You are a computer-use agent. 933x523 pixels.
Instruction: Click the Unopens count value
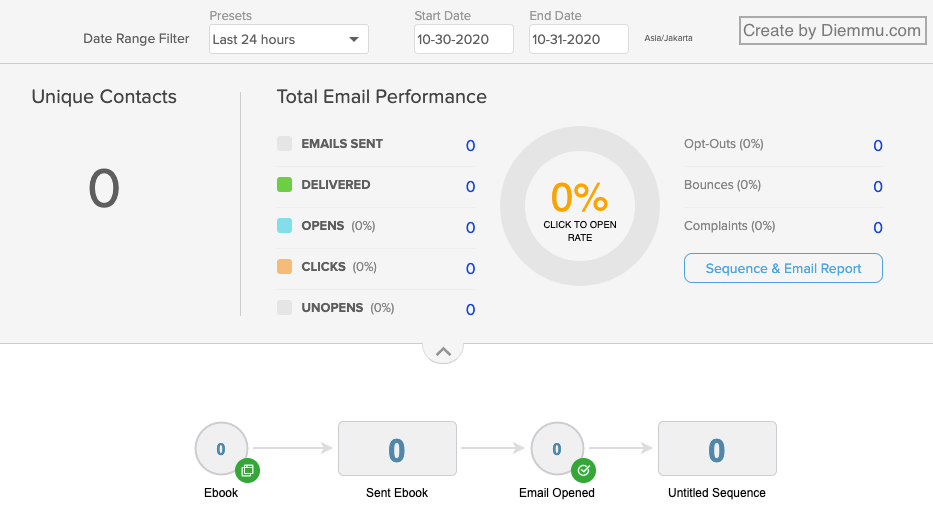[470, 310]
